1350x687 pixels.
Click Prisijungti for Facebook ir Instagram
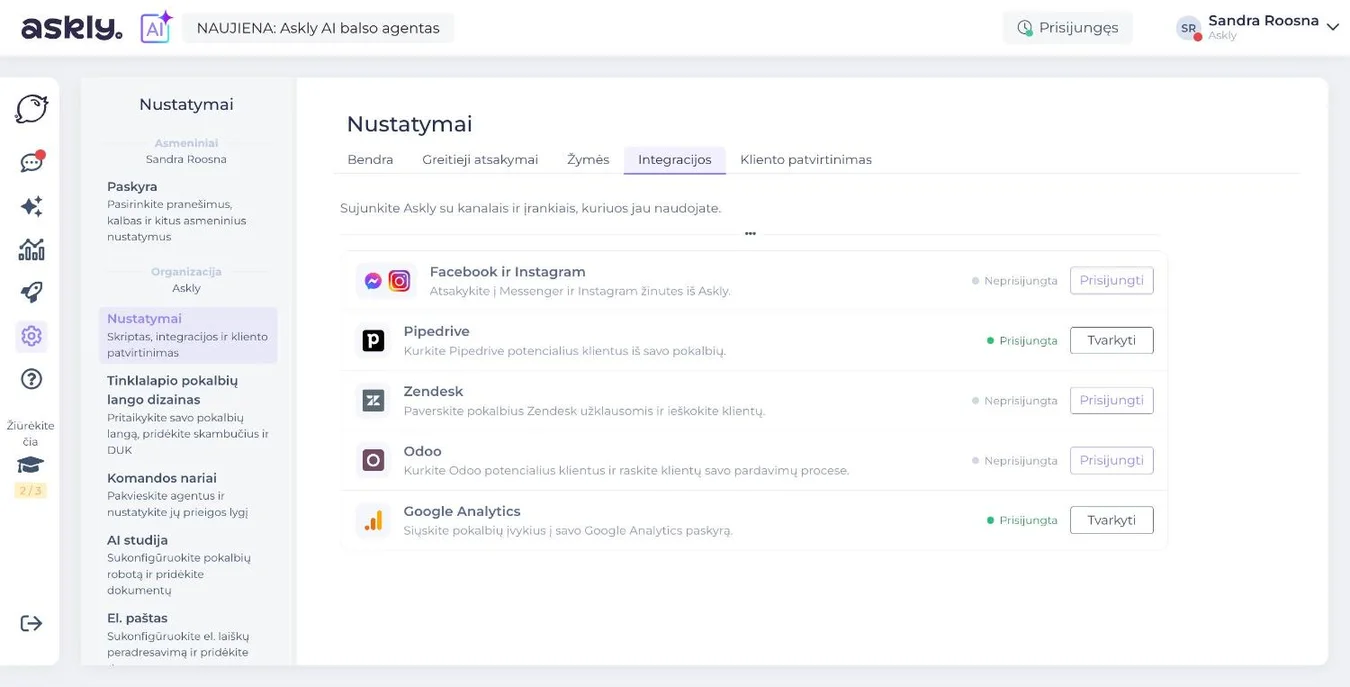click(1111, 281)
